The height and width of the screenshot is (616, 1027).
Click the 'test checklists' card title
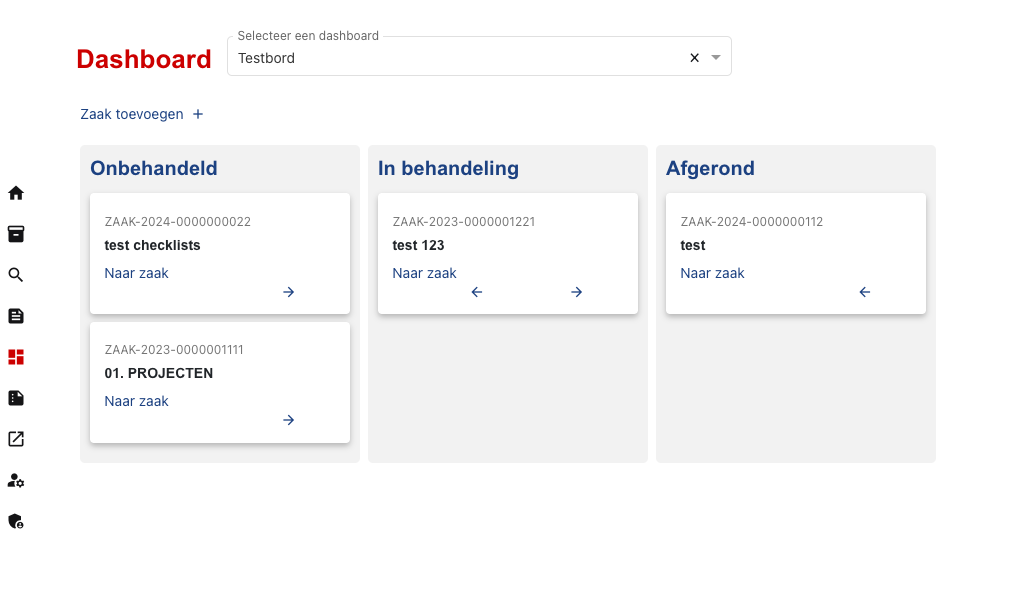(153, 245)
